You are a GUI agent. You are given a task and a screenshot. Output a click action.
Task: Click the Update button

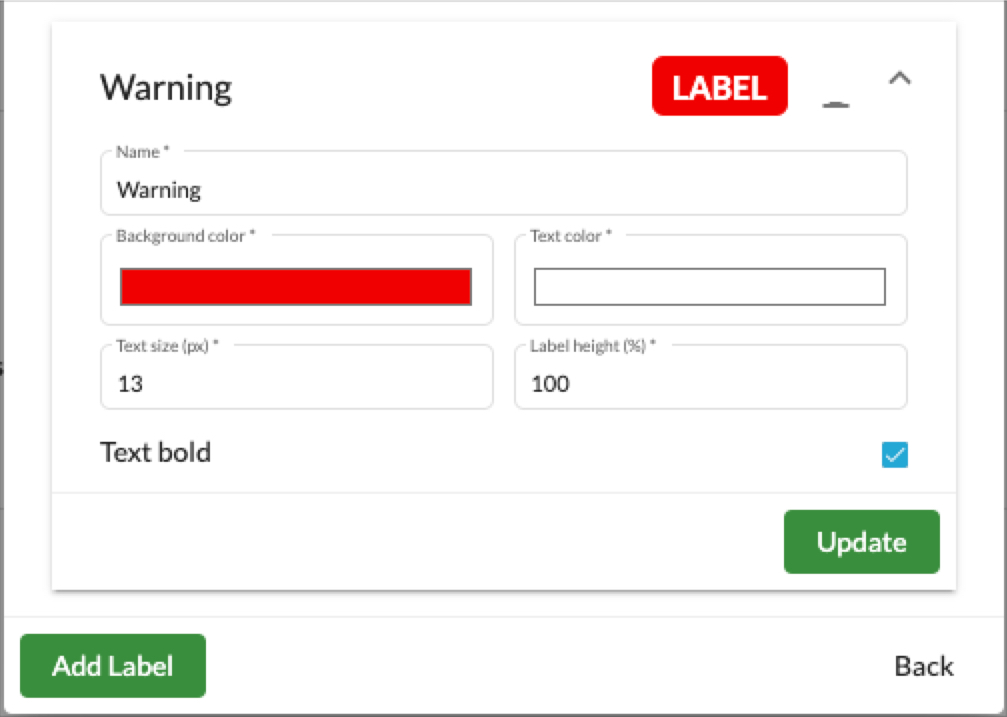tap(861, 542)
